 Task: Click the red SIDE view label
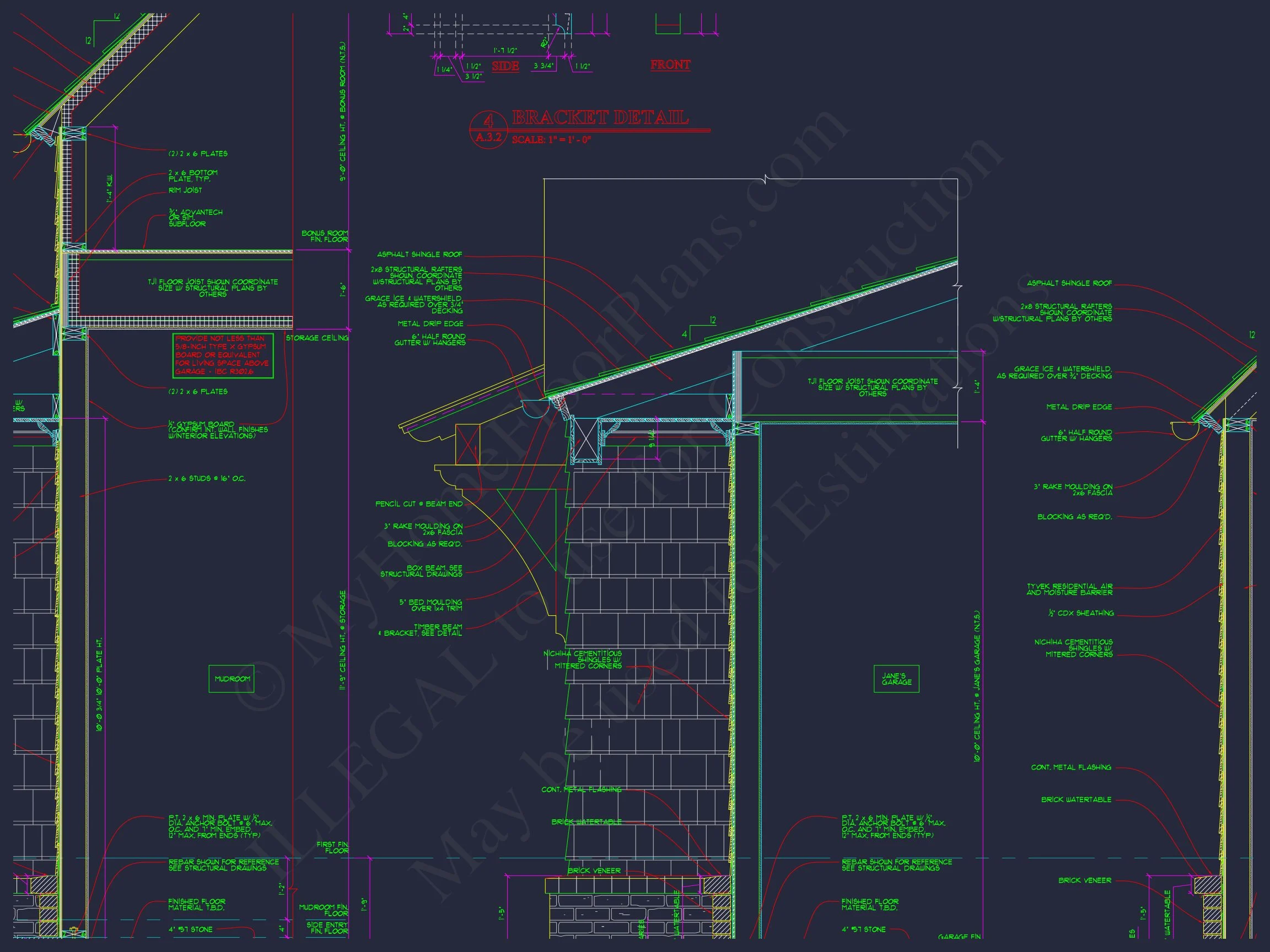505,67
